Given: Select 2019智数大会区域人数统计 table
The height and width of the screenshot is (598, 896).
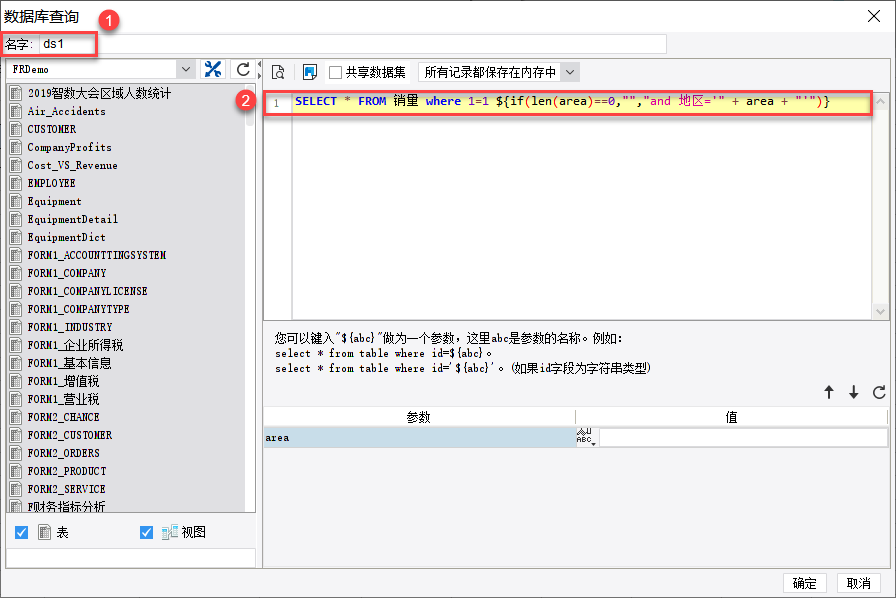Looking at the screenshot, I should (x=99, y=93).
